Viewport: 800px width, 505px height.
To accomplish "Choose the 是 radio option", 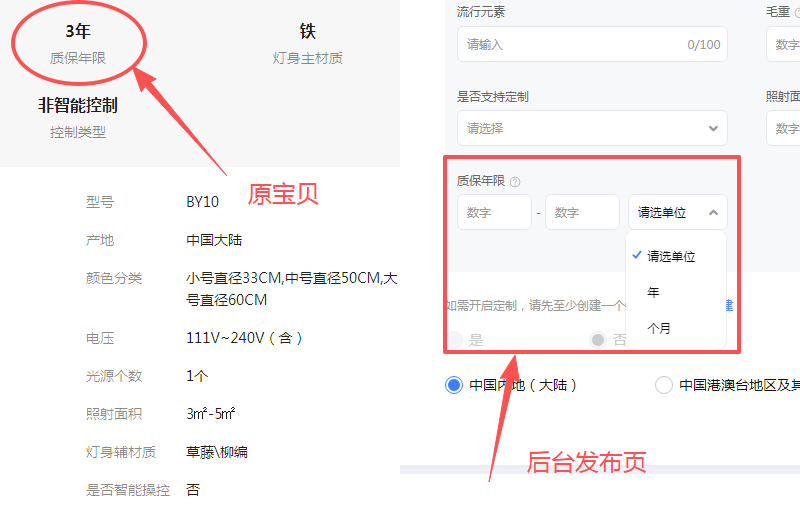I will pos(455,340).
